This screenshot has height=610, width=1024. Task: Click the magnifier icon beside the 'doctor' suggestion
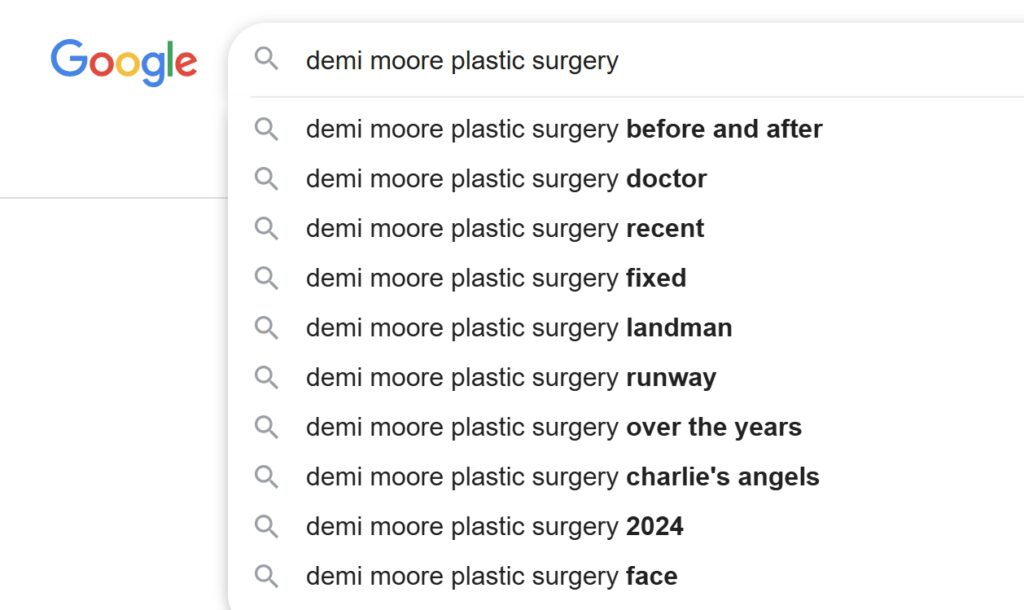click(x=266, y=179)
